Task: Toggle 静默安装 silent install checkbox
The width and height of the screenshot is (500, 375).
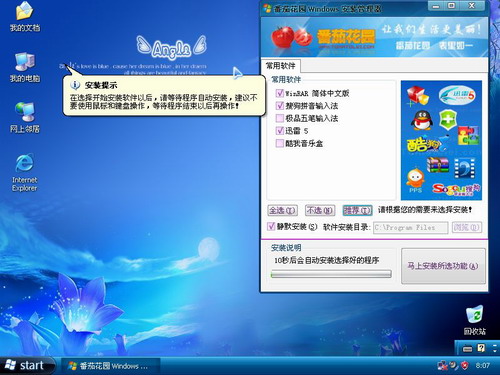Action: 271,227
